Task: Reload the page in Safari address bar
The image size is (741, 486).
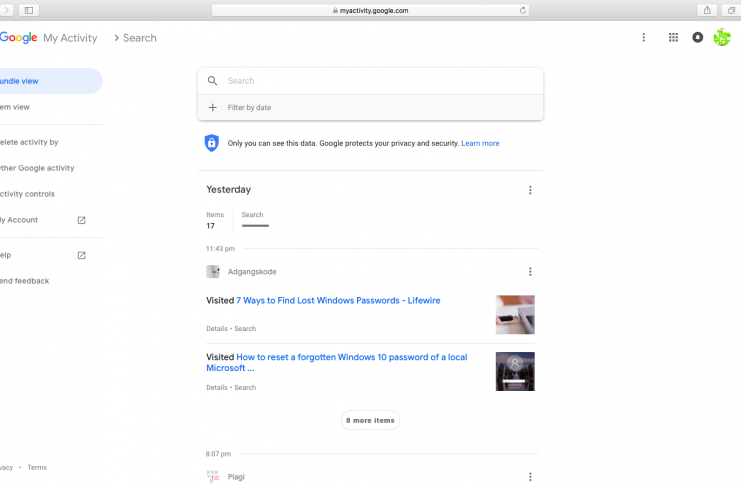Action: (x=523, y=10)
